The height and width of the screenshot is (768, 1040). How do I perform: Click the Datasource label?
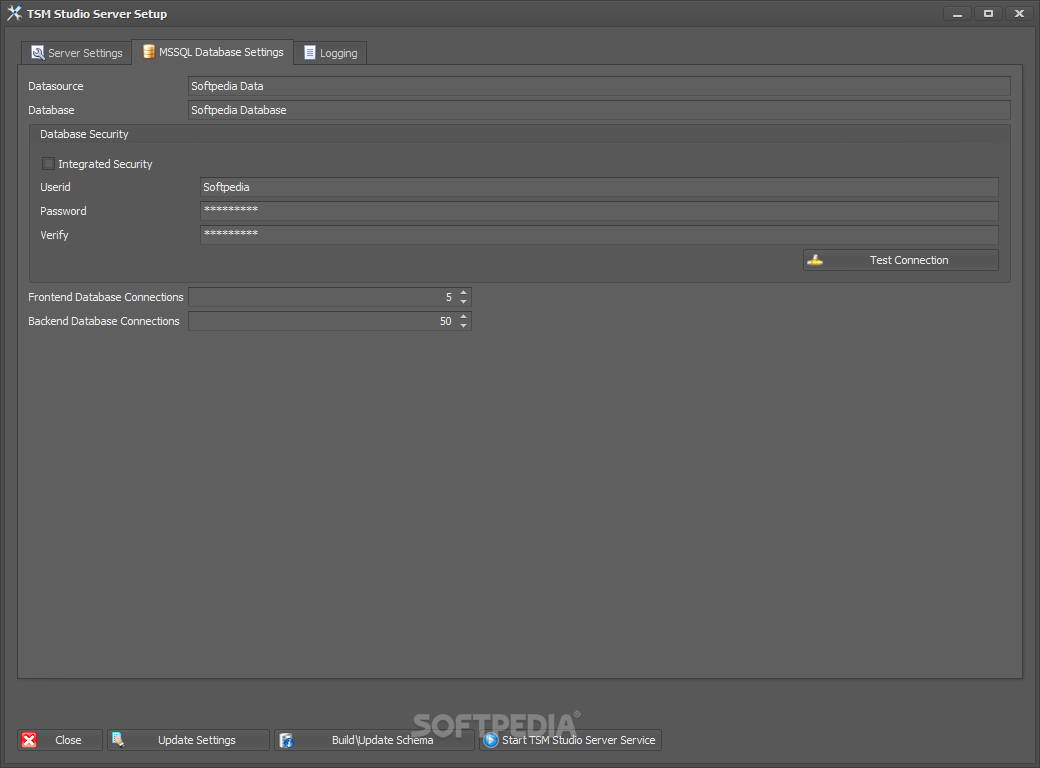[56, 86]
